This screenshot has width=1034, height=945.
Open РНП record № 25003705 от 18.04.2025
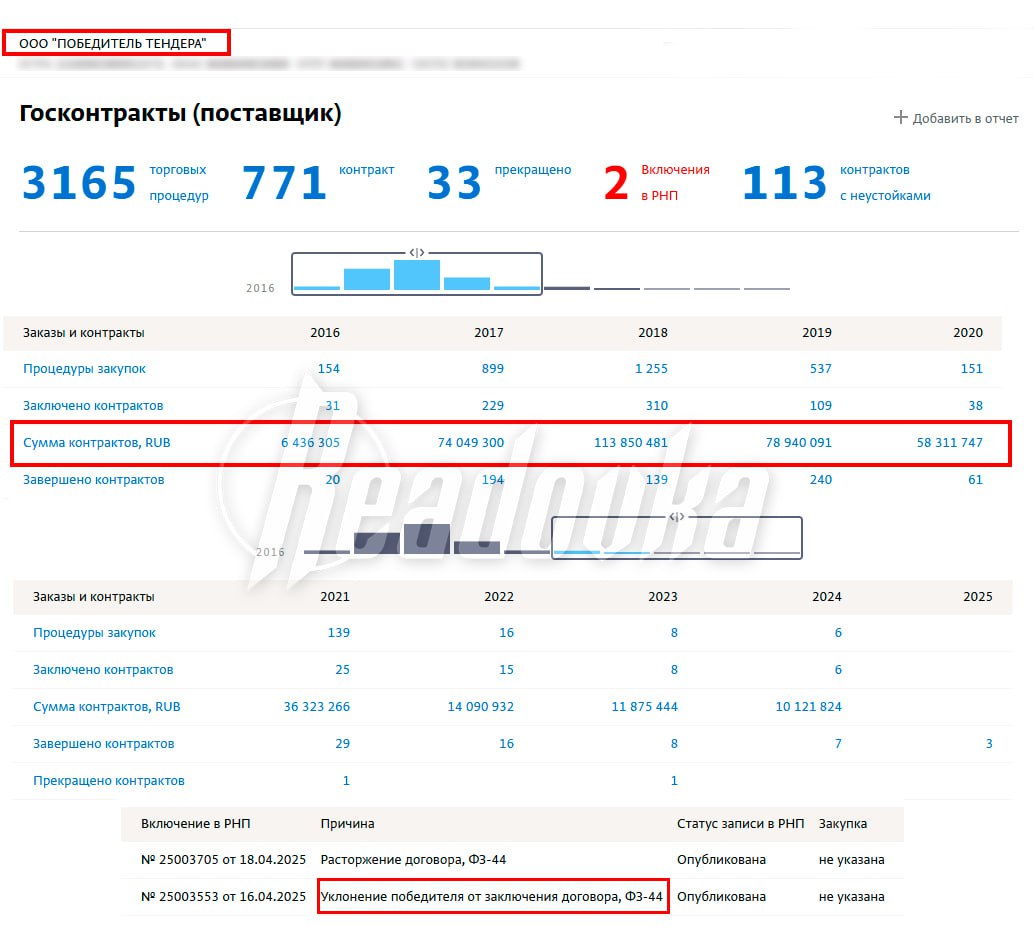point(223,860)
